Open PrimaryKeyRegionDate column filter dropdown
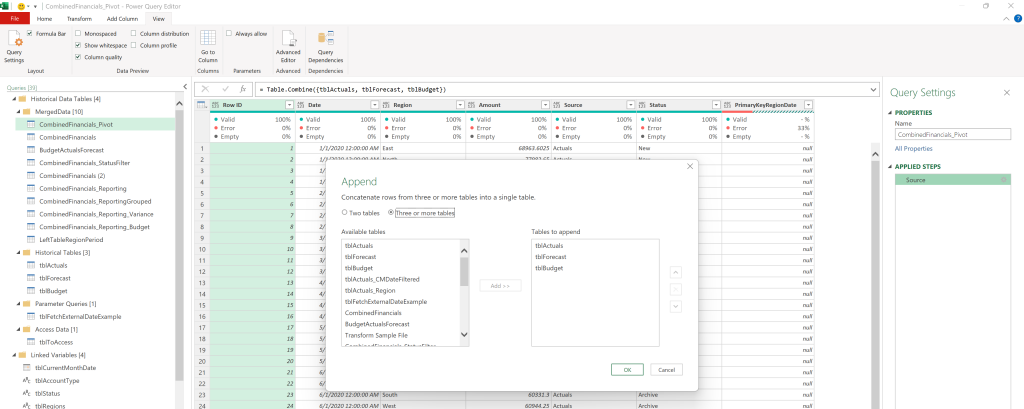 808,105
